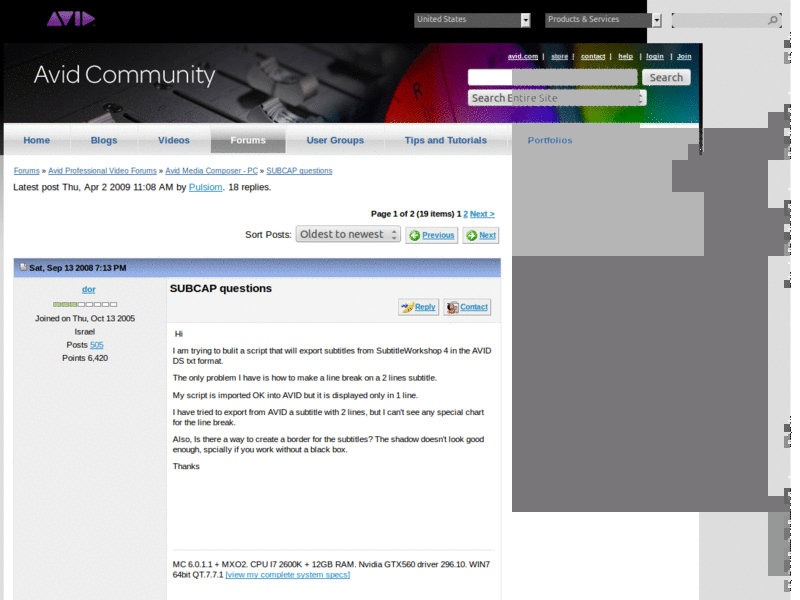800x600 pixels.
Task: Click dor's green user rank bar
Action: coord(85,304)
